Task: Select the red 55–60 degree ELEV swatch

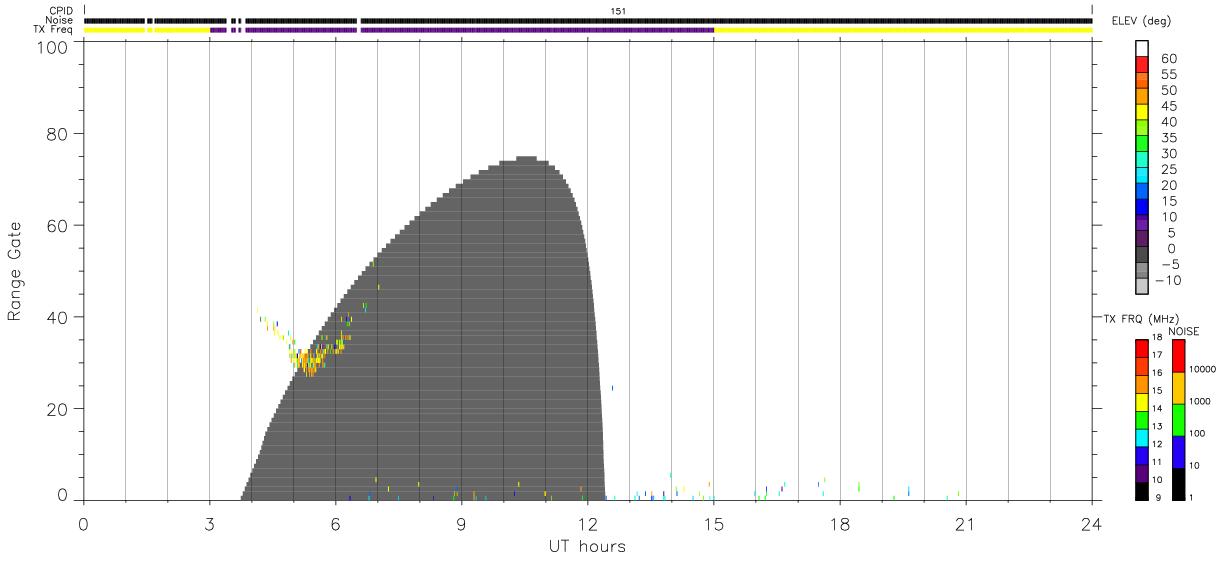Action: pyautogui.click(x=1142, y=64)
